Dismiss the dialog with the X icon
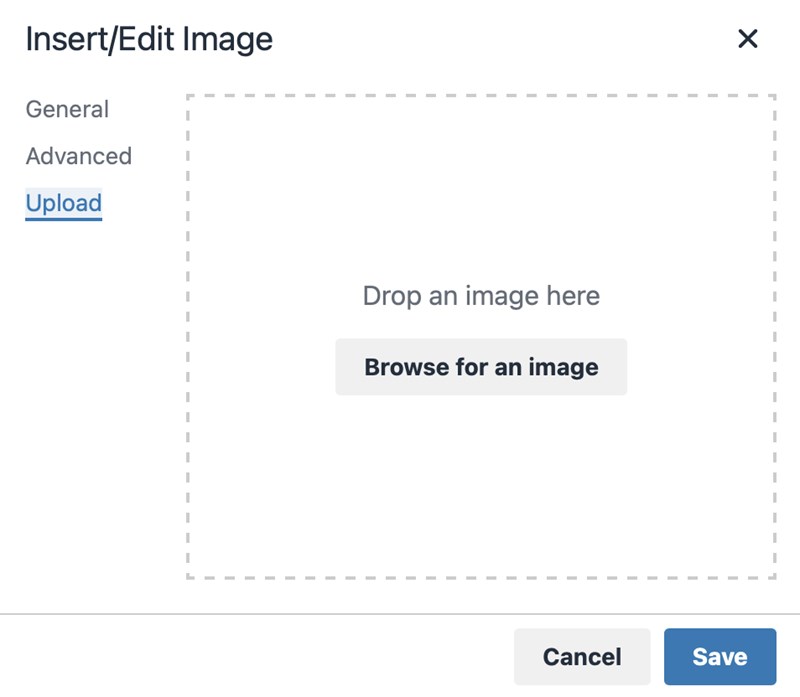The image size is (800, 697). 747,39
